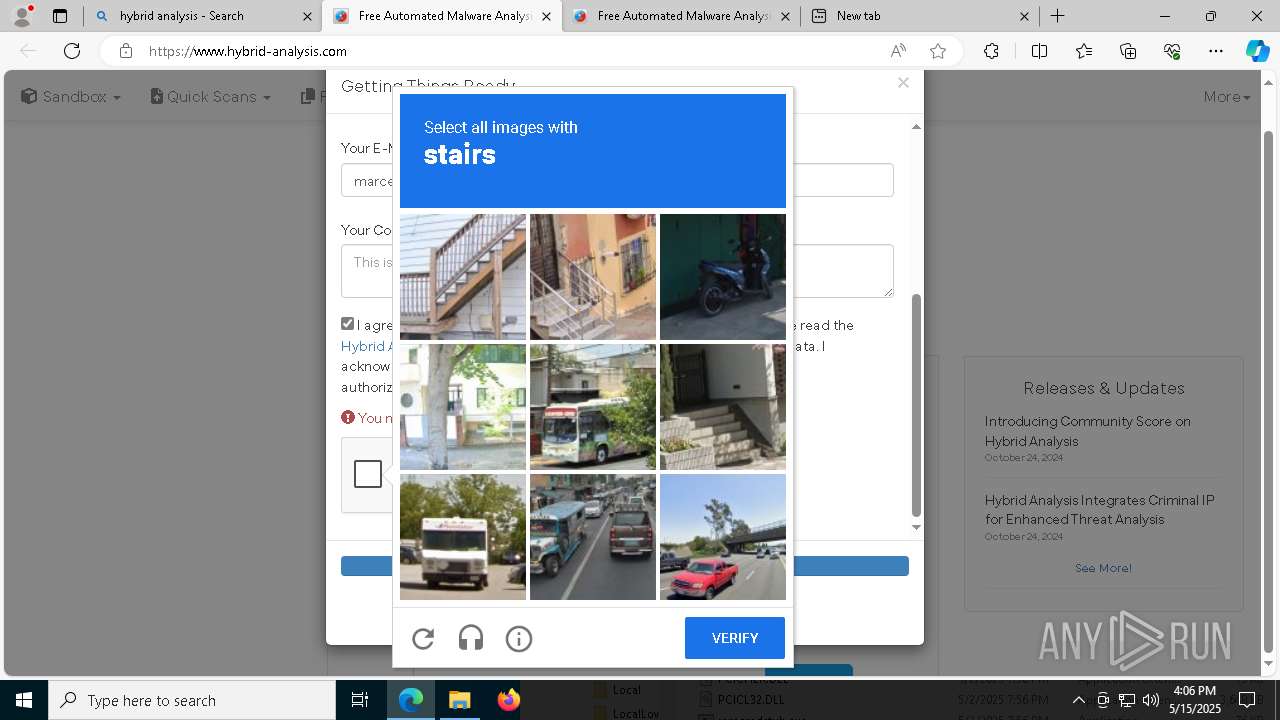Select the concrete steps with doorway image
1280x720 pixels.
click(x=723, y=407)
